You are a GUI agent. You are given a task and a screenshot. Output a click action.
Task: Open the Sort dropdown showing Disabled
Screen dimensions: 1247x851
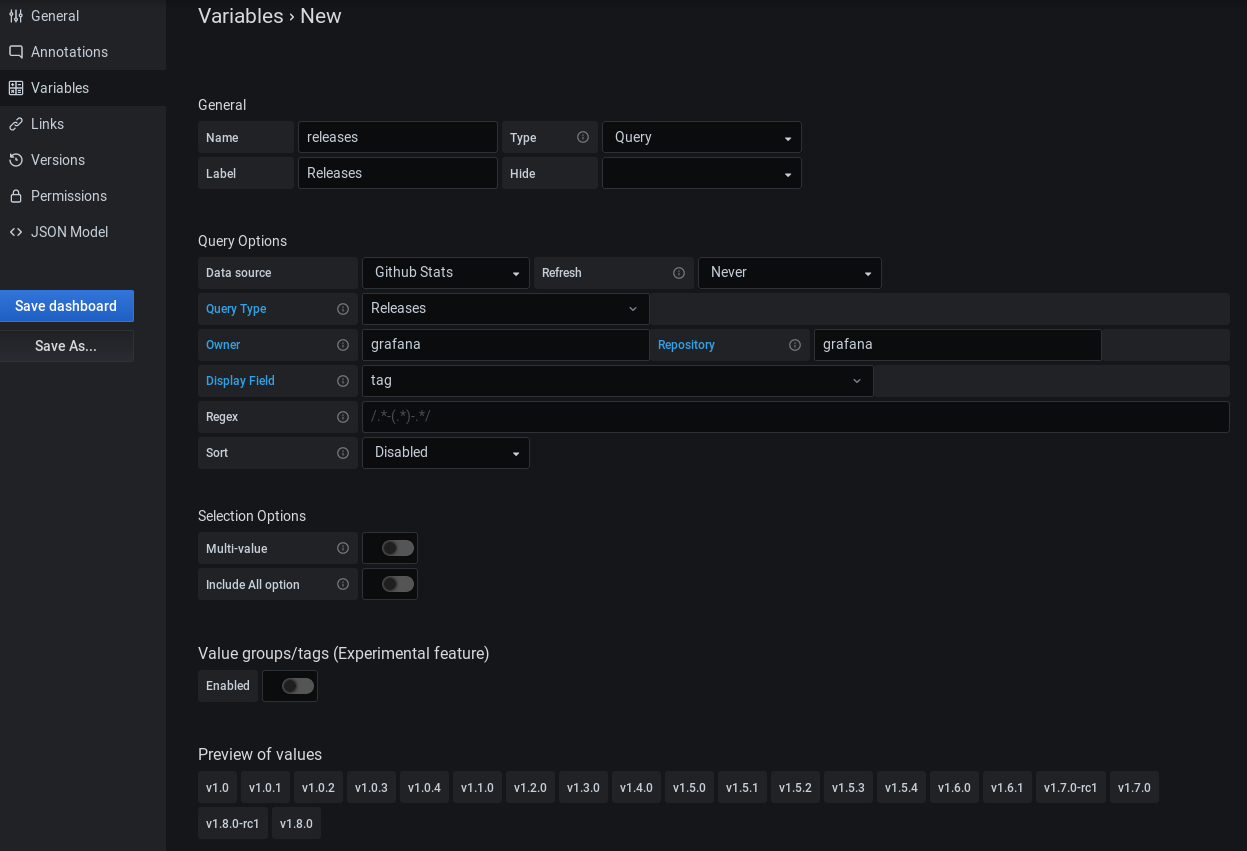point(445,452)
